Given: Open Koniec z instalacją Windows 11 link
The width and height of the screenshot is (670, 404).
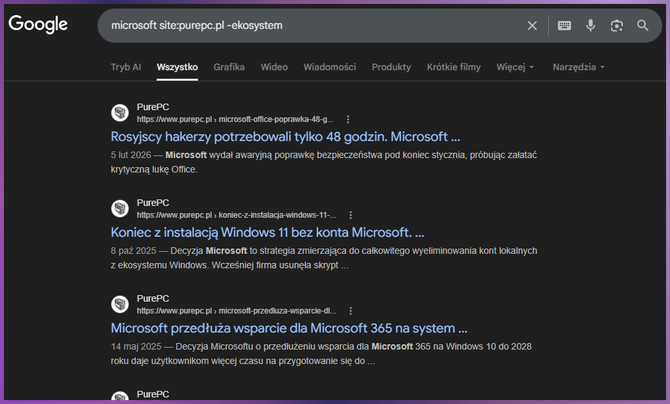Looking at the screenshot, I should tap(267, 233).
